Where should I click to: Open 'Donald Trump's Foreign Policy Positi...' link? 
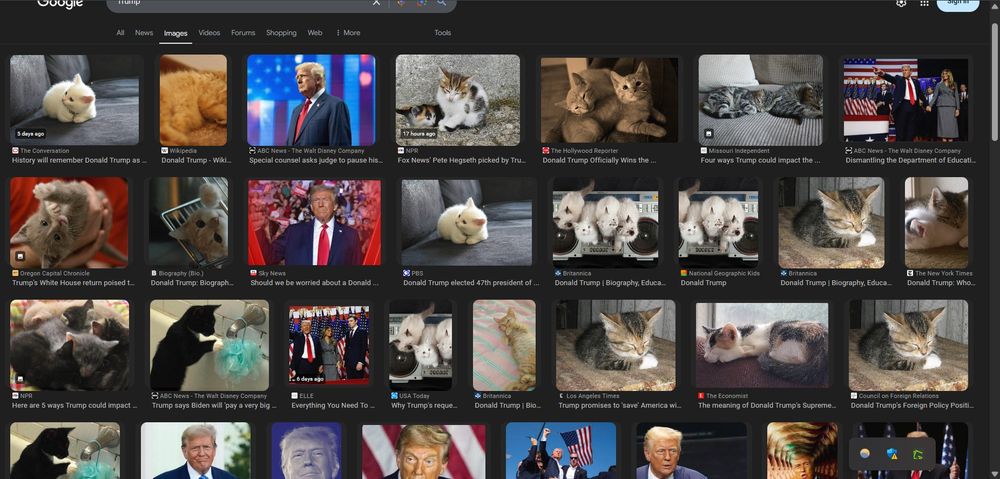(912, 406)
